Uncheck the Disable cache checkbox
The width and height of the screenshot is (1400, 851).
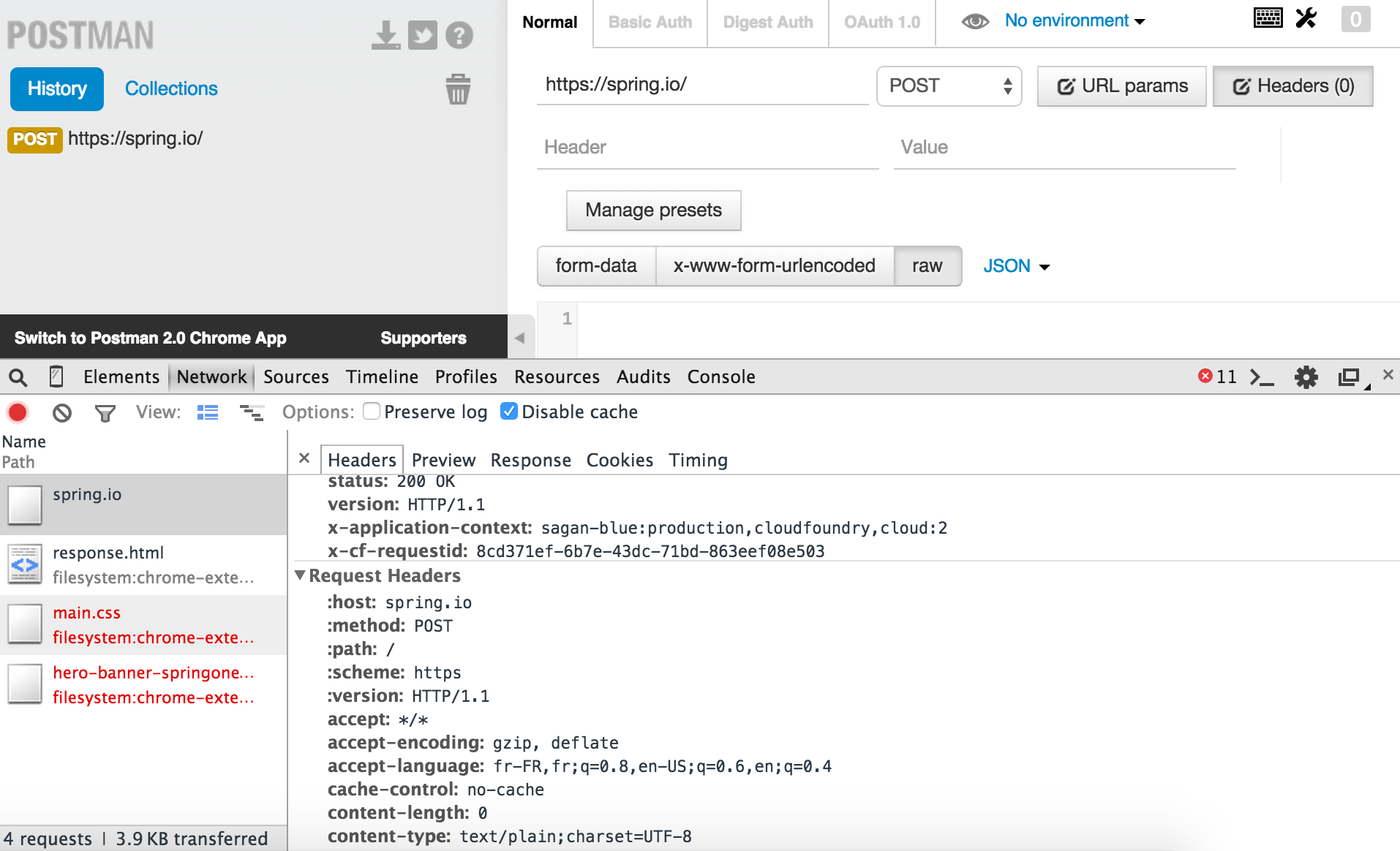509,412
